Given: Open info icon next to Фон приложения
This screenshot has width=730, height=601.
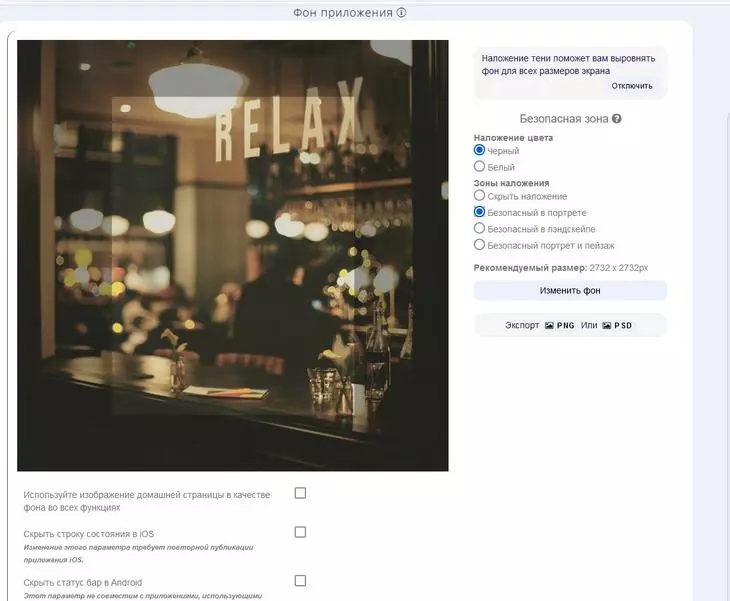Looking at the screenshot, I should [x=401, y=13].
